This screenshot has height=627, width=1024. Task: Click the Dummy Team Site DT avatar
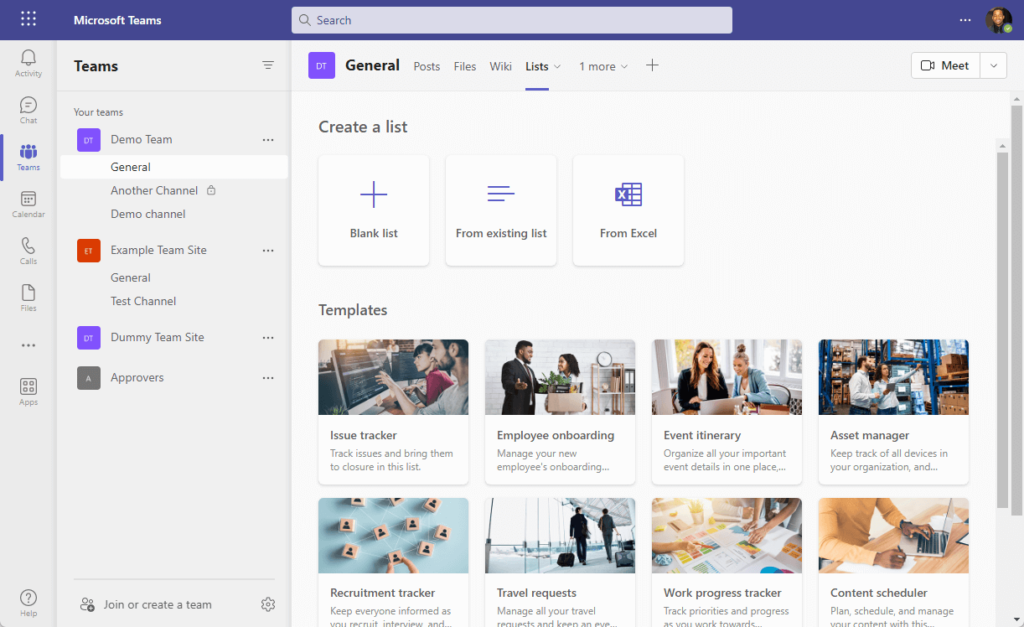pos(89,338)
